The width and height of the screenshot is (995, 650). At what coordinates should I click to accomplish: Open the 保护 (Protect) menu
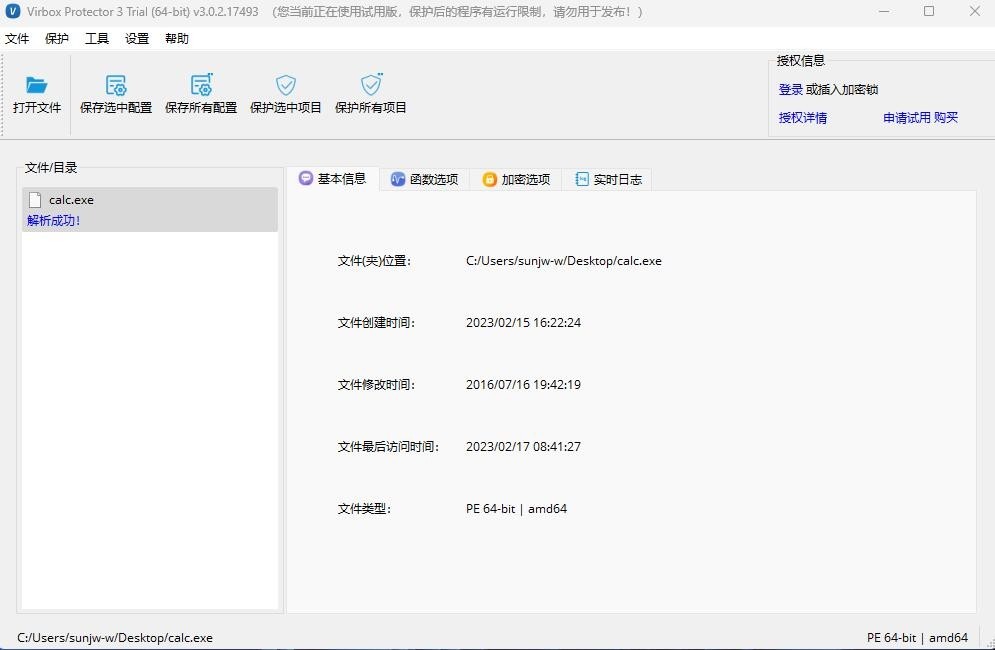pos(57,39)
